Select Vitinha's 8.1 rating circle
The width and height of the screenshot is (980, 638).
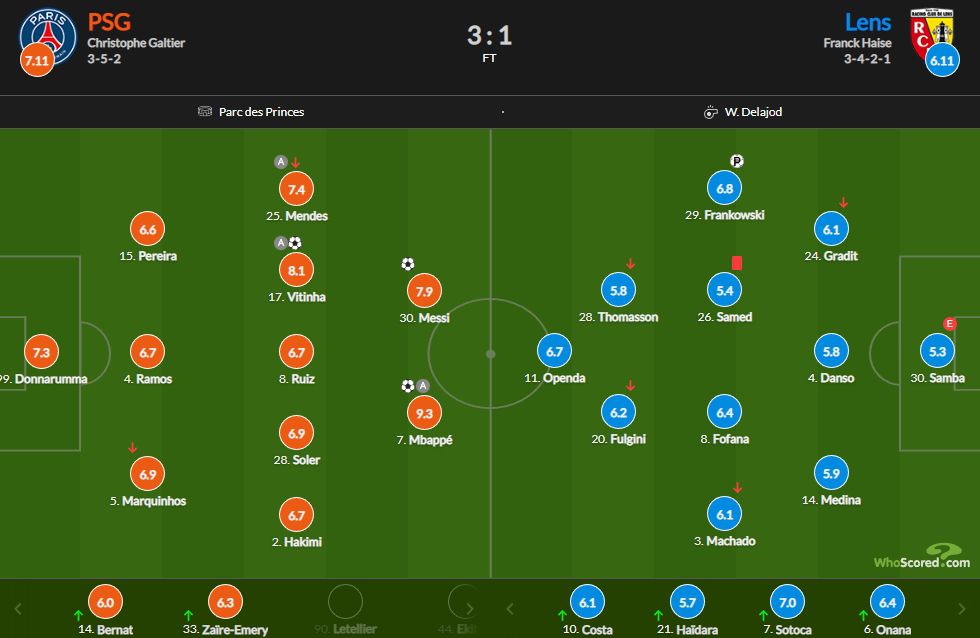pos(296,270)
